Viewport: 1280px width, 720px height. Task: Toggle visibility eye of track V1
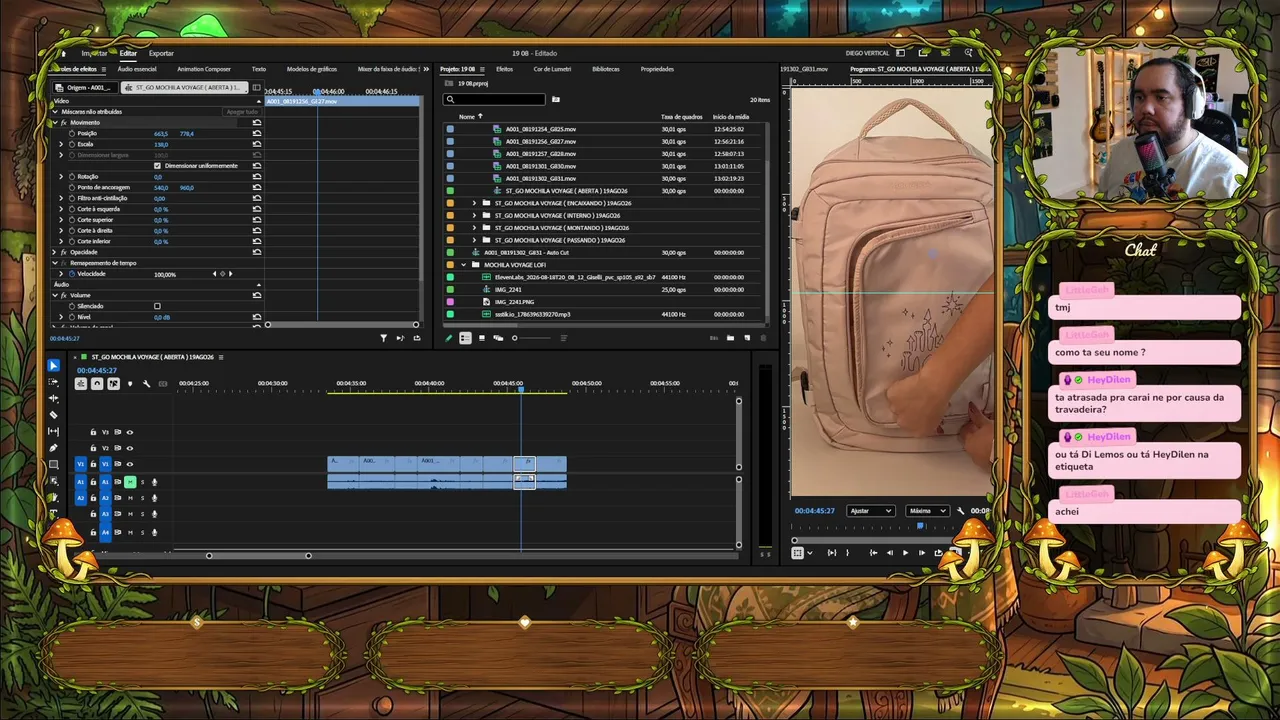click(x=129, y=464)
